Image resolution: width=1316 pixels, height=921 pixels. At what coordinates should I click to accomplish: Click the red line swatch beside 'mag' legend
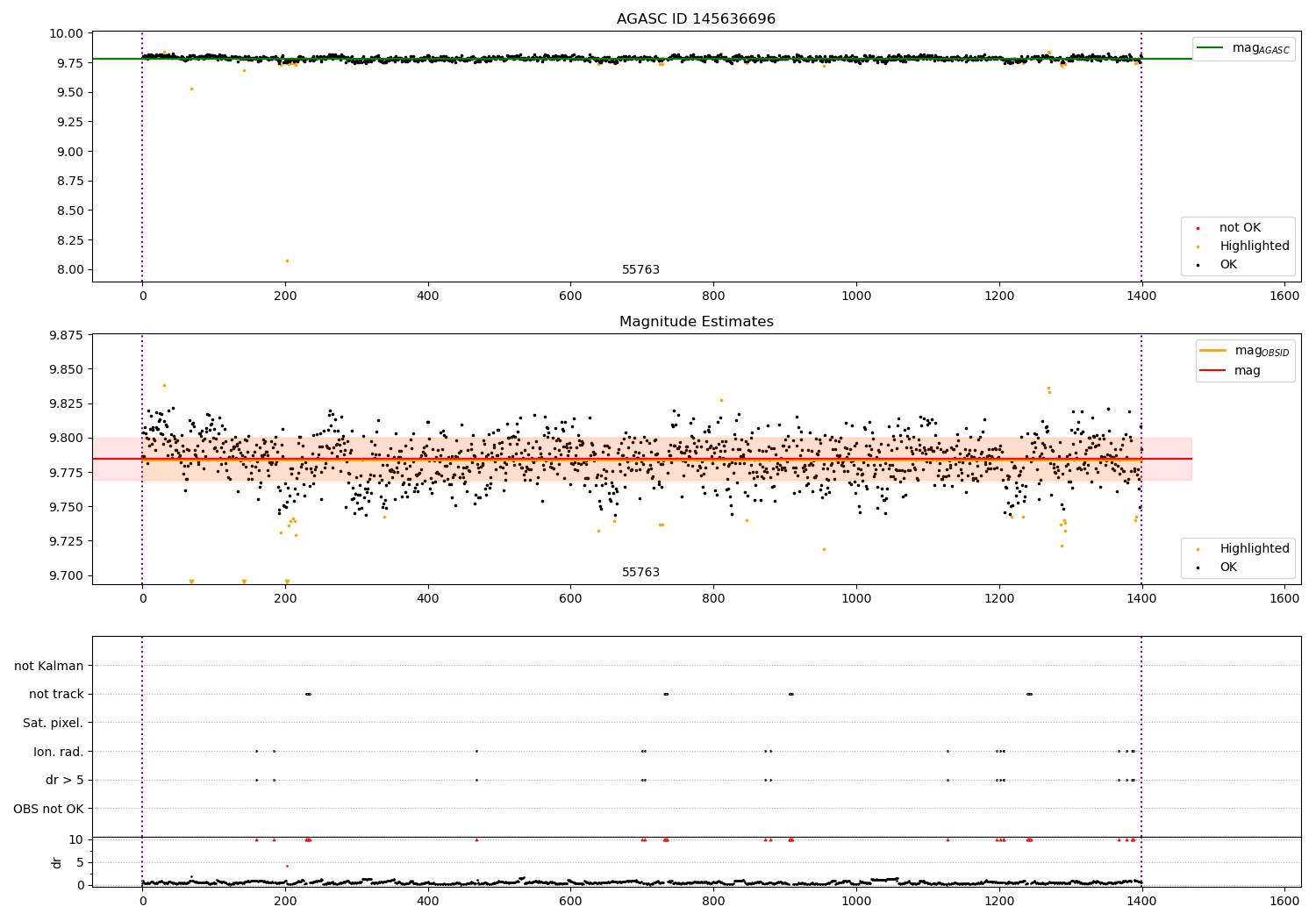(1212, 370)
